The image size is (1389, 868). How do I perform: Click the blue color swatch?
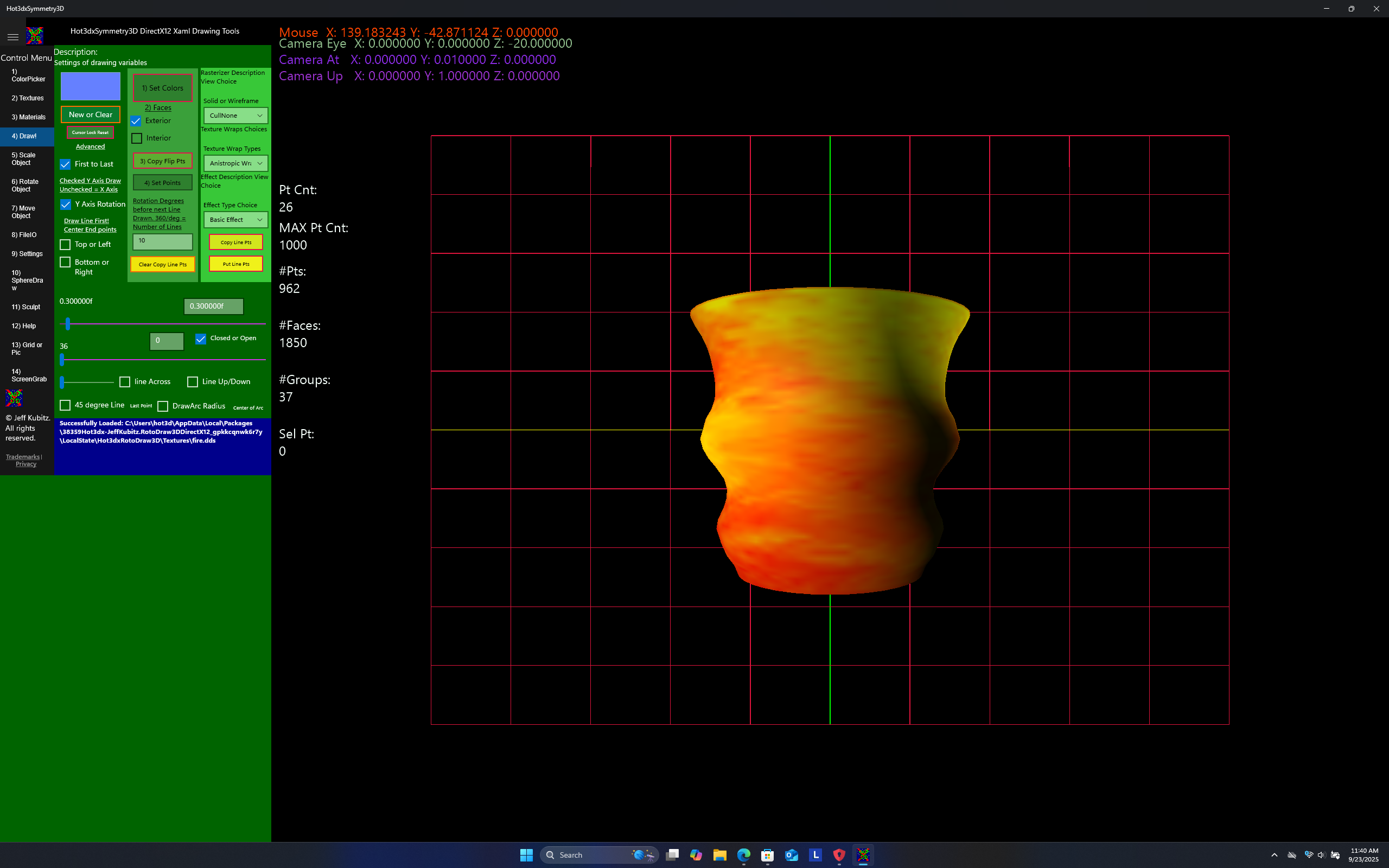90,86
